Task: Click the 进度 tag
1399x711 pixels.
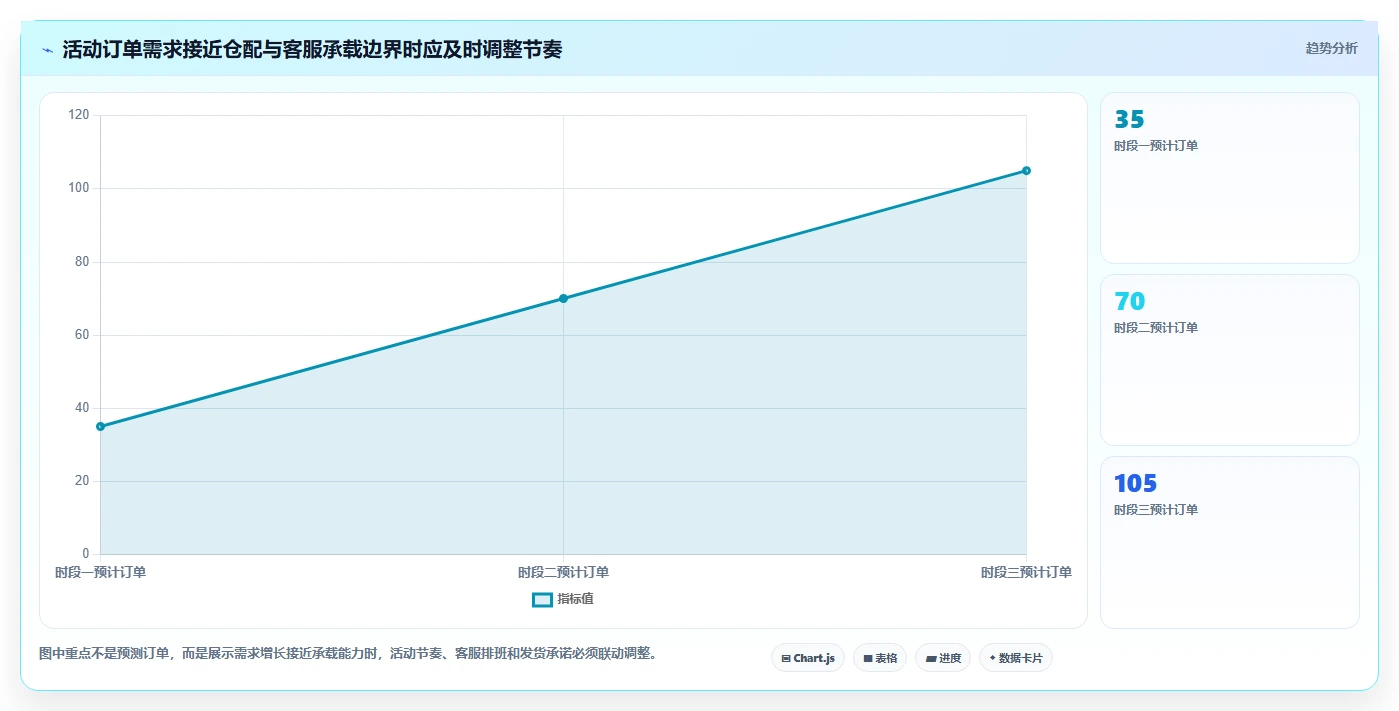Action: 943,658
